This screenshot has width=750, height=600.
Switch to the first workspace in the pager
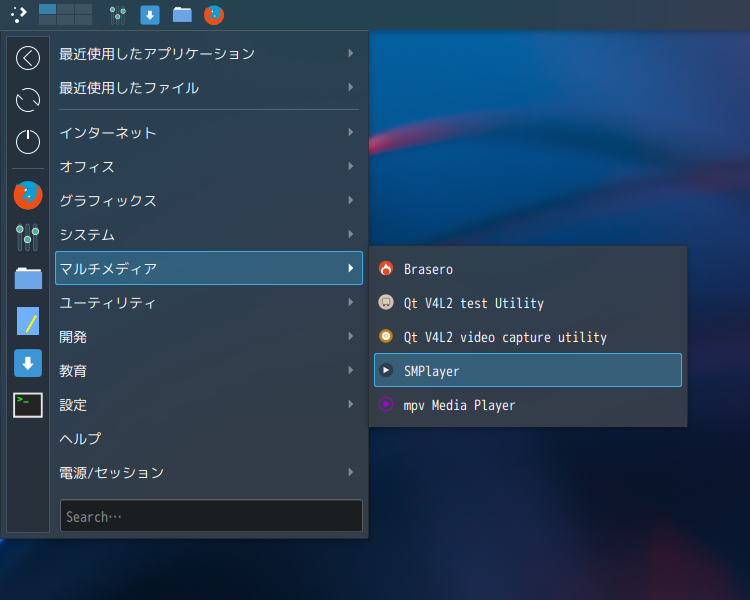click(x=47, y=9)
